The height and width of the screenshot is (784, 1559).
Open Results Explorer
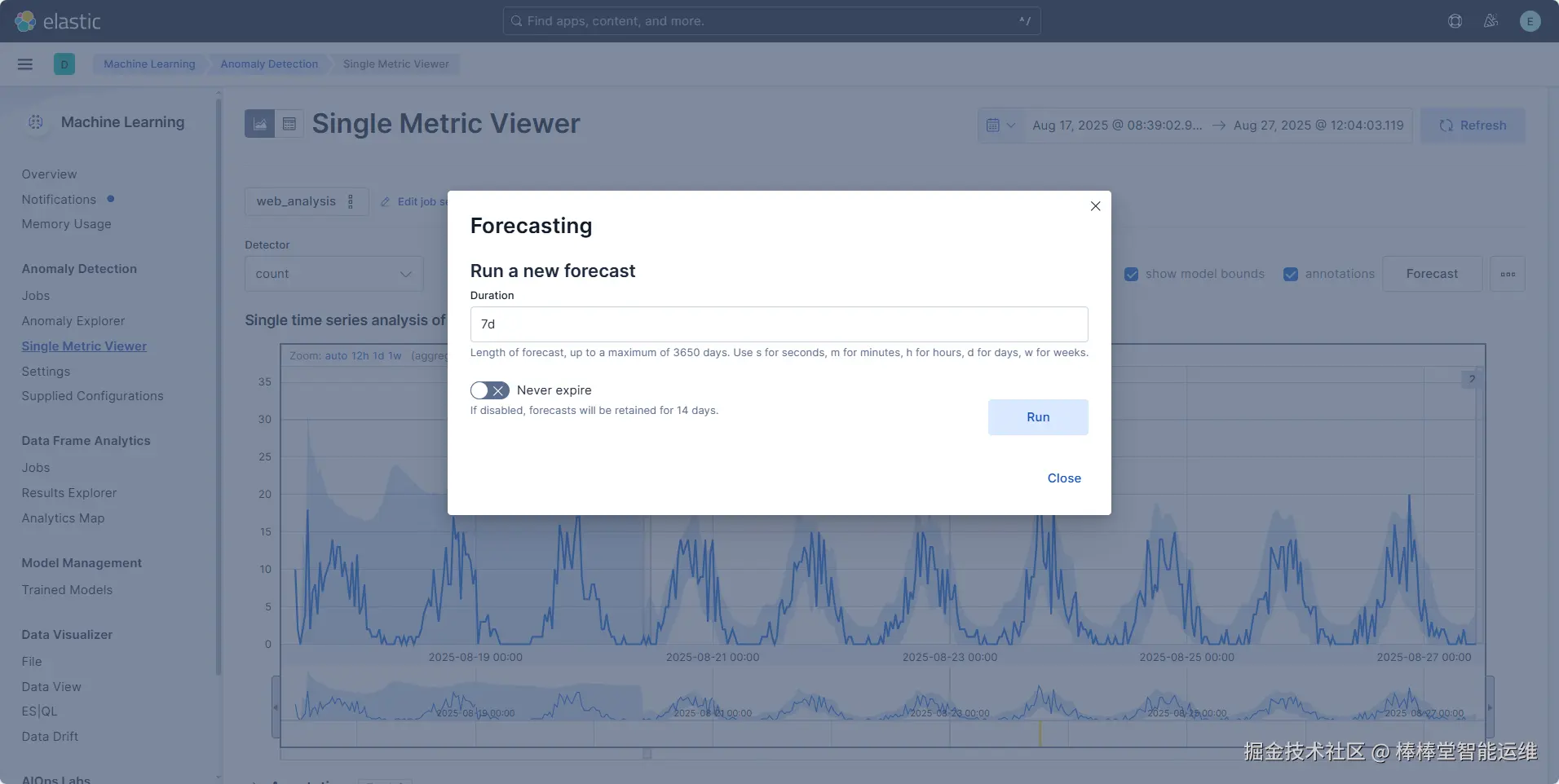click(x=69, y=493)
